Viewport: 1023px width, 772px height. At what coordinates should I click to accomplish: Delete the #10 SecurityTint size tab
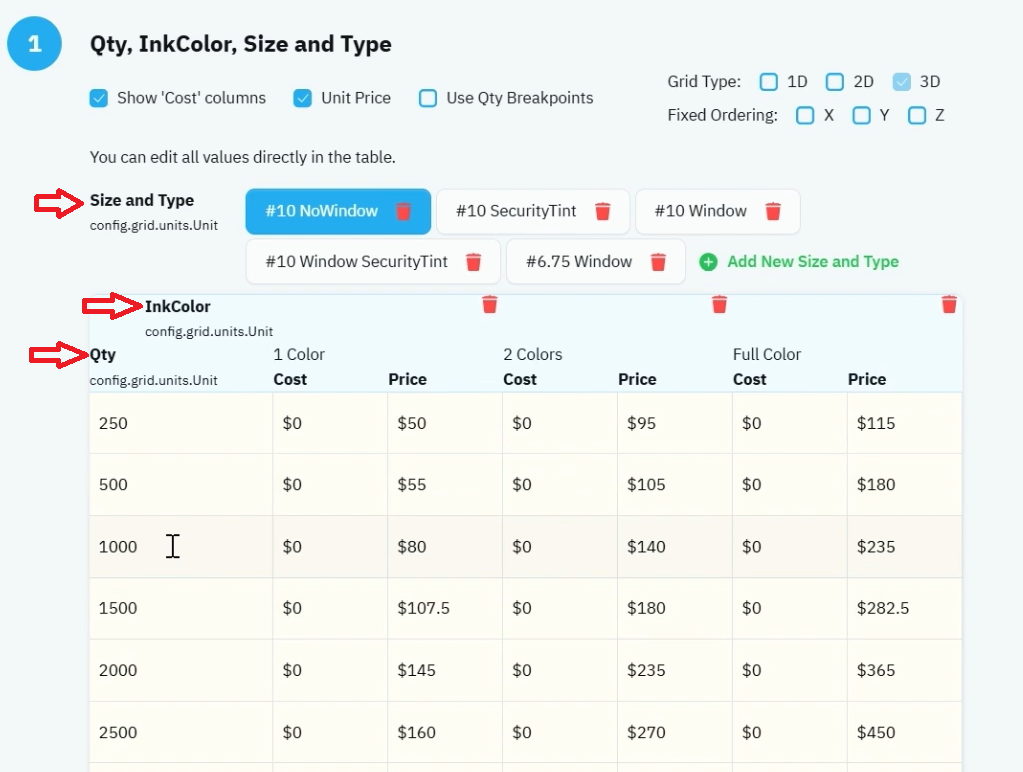coord(603,211)
